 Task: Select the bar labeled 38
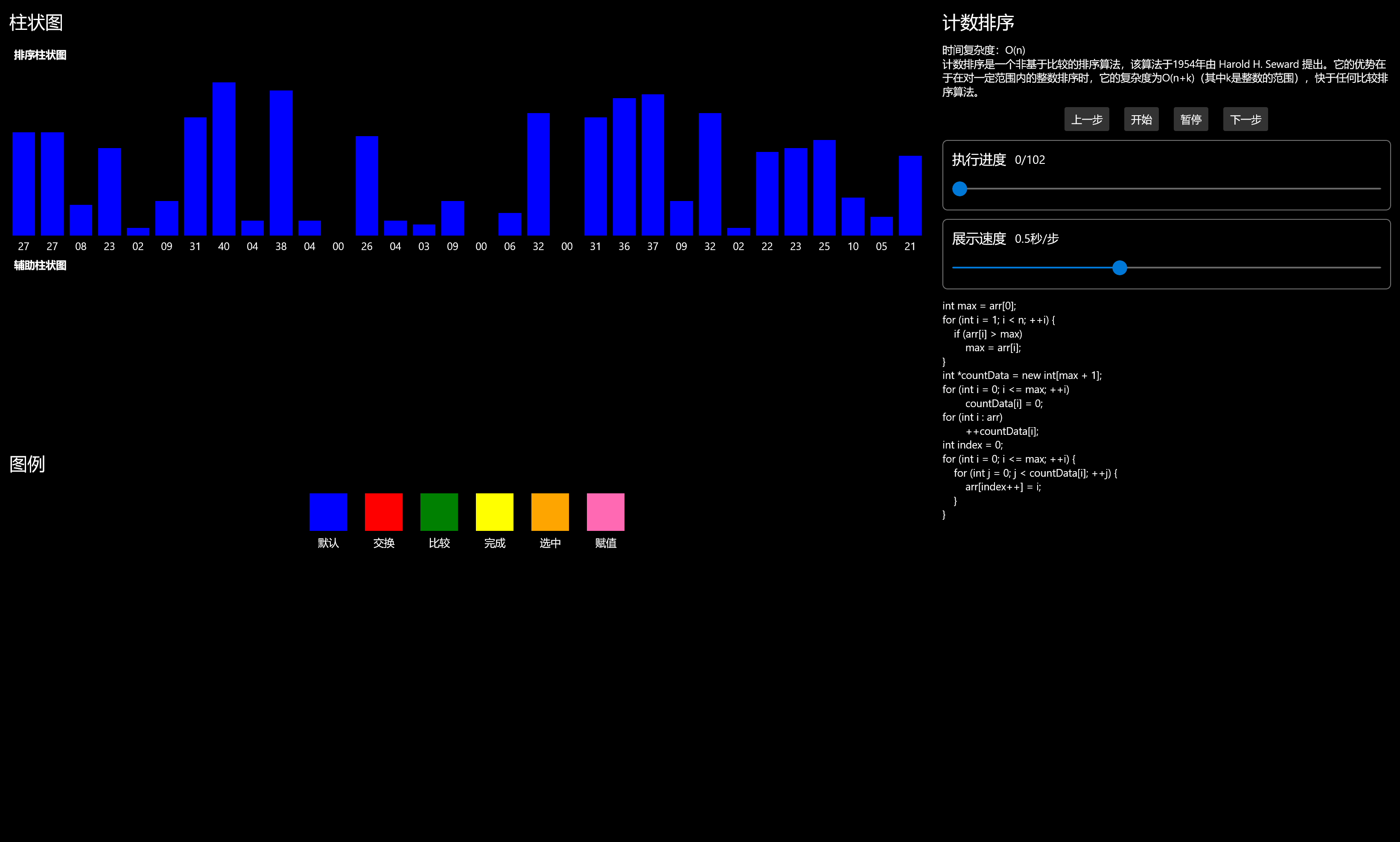(x=281, y=163)
